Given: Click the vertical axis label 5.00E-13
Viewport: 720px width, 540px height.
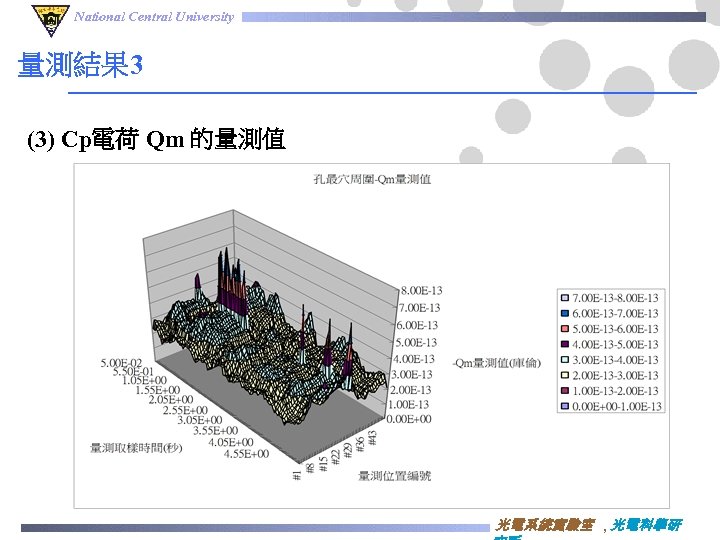Looking at the screenshot, I should [x=416, y=343].
